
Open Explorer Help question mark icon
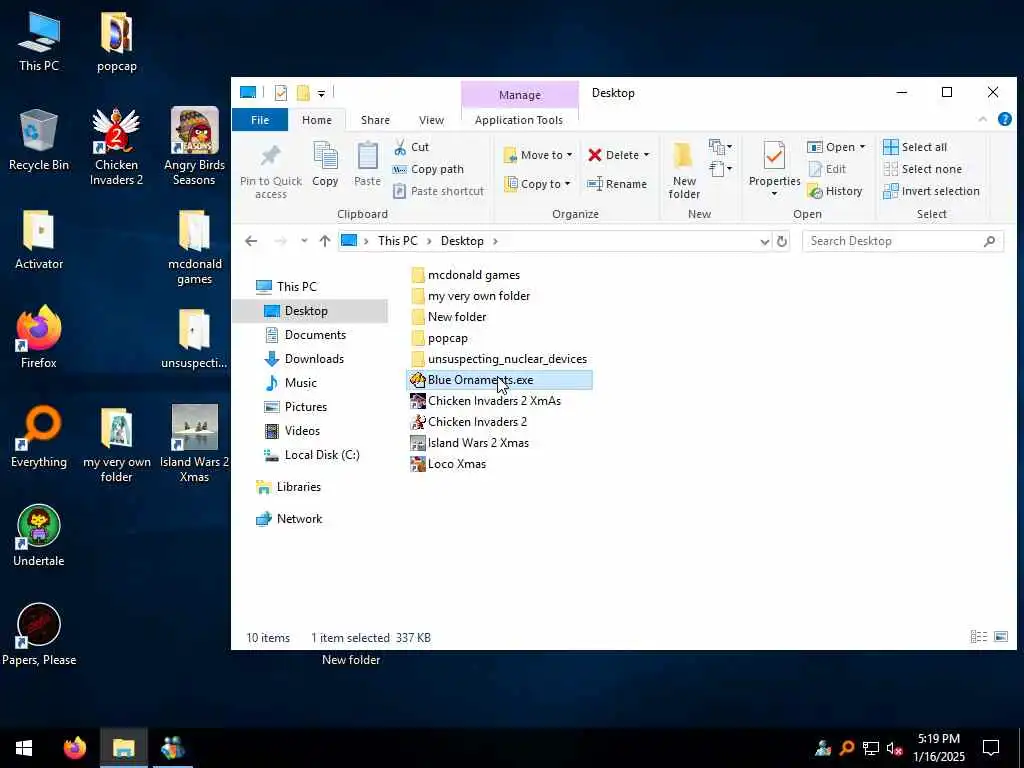coord(1005,120)
